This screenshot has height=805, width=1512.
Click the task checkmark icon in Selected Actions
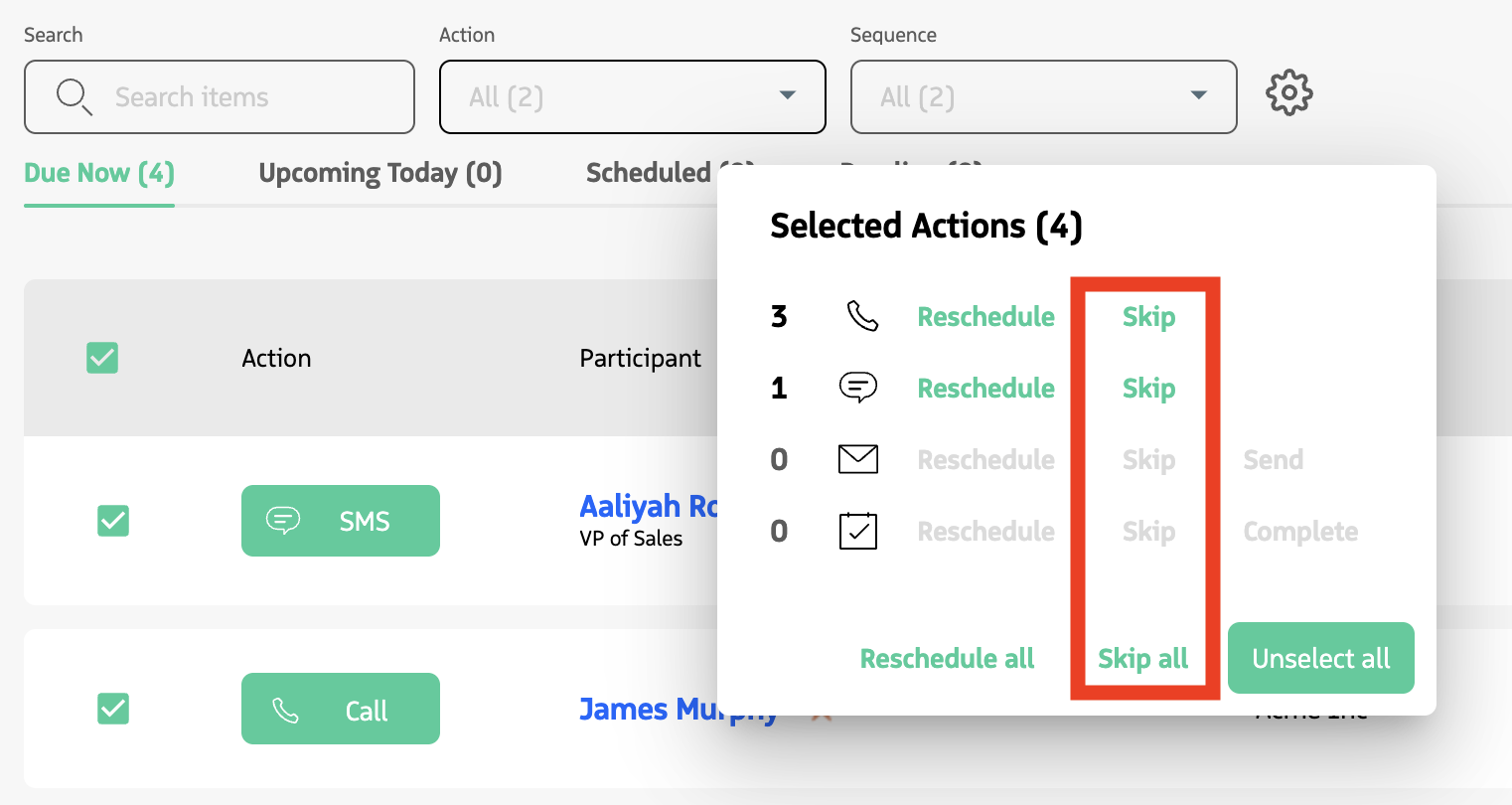858,531
